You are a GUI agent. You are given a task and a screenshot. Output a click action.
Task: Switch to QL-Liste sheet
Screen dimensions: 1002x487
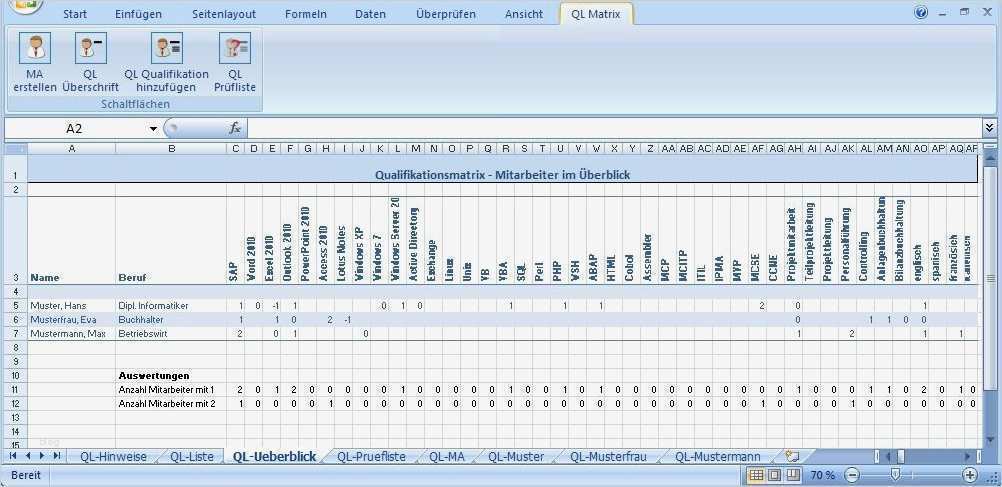click(192, 456)
